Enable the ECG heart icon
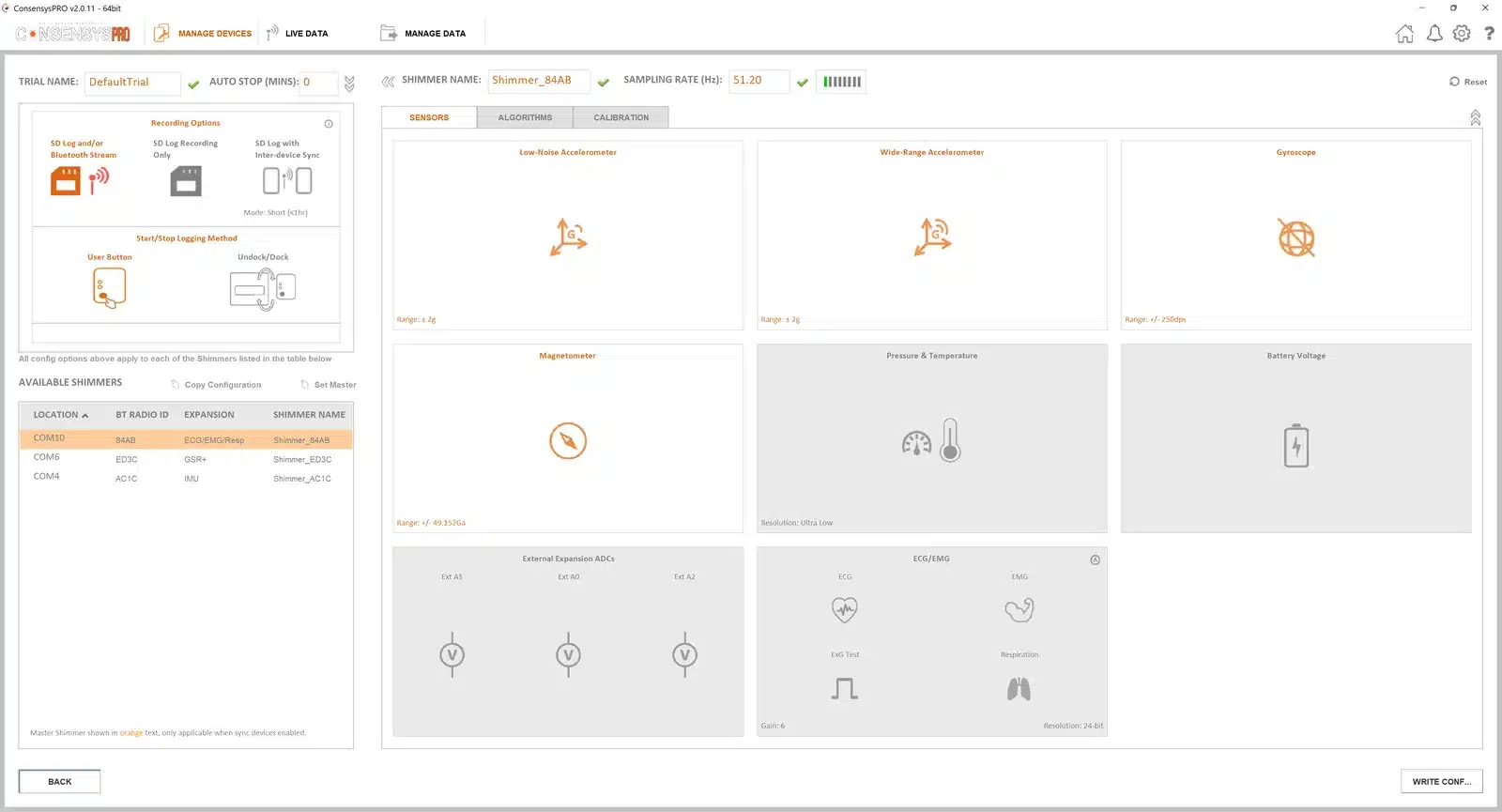This screenshot has height=812, width=1502. click(x=845, y=610)
